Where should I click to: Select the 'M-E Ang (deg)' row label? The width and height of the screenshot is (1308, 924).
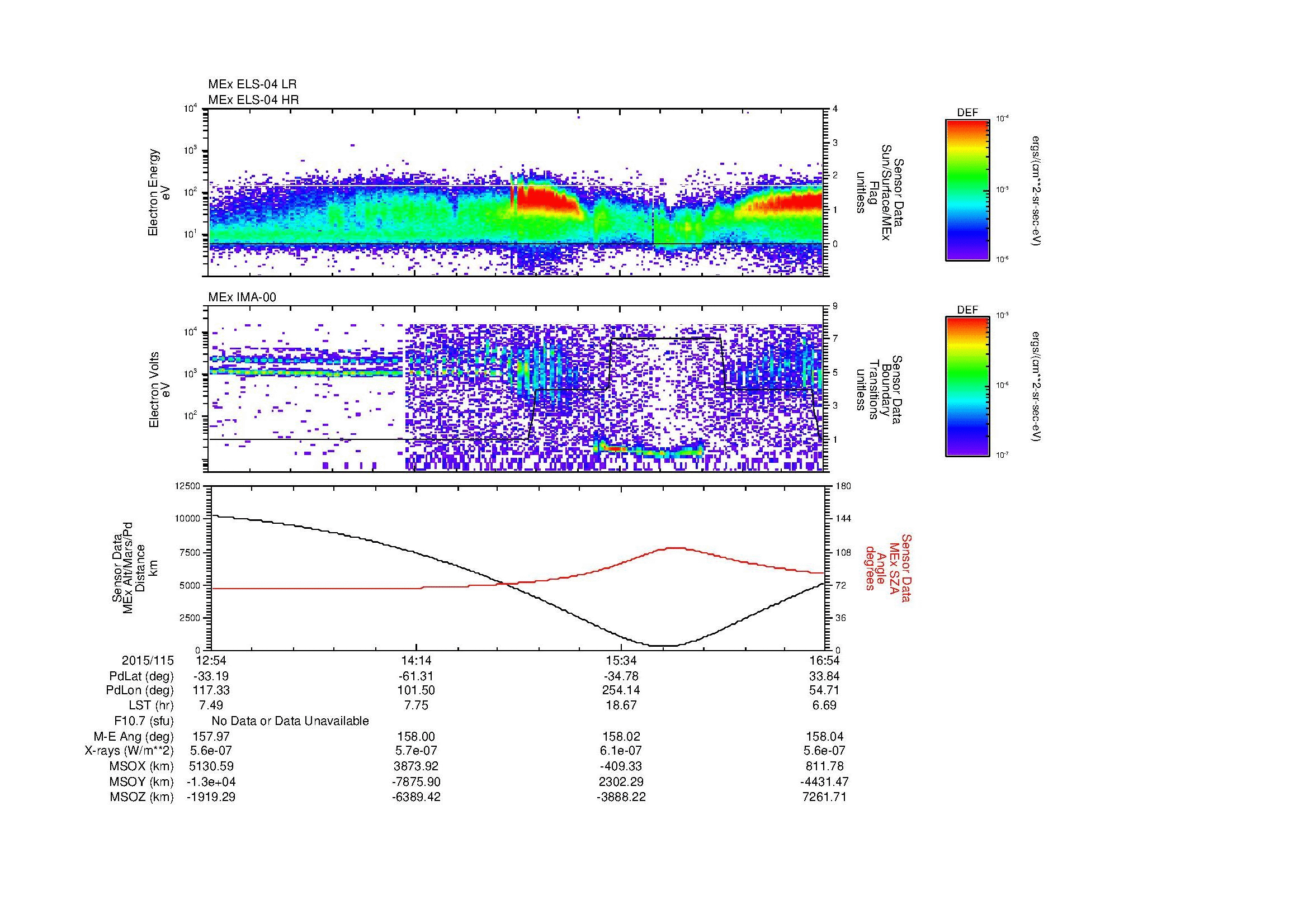pos(134,736)
